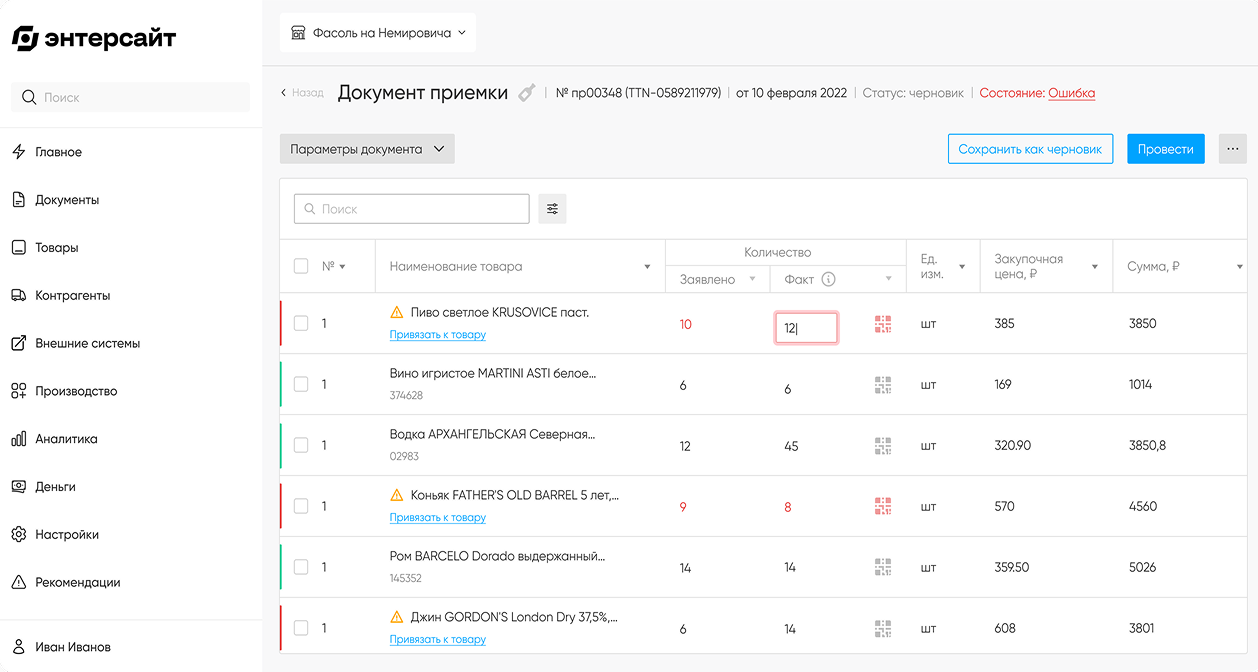Expand the Параметры документа dropdown
The width and height of the screenshot is (1258, 672).
click(367, 149)
